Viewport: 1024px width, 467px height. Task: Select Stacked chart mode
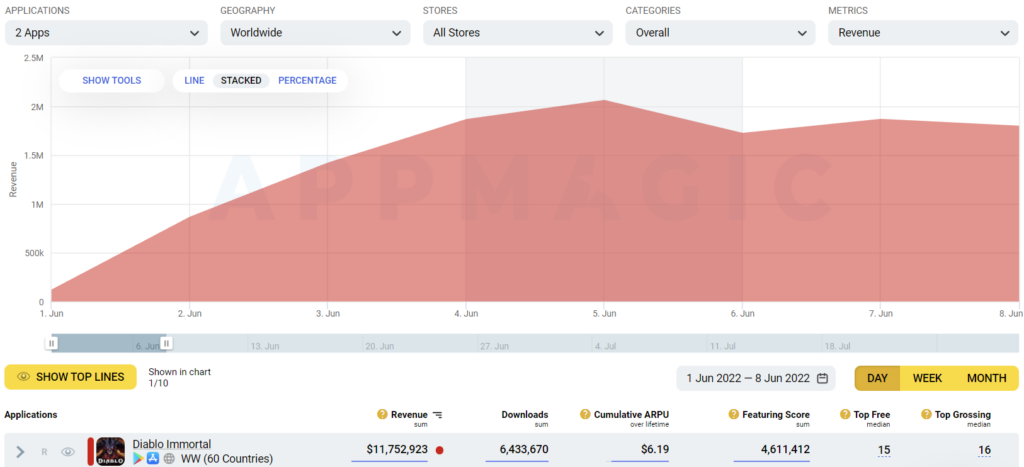pyautogui.click(x=241, y=80)
